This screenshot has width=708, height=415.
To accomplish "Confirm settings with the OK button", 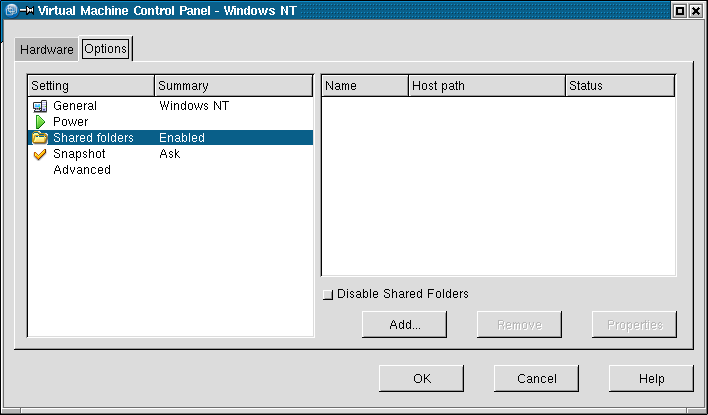I will (421, 378).
